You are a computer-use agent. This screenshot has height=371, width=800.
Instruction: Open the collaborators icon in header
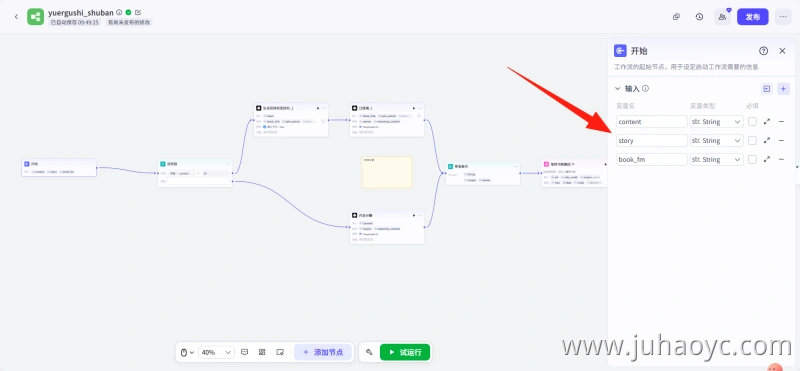click(x=722, y=17)
